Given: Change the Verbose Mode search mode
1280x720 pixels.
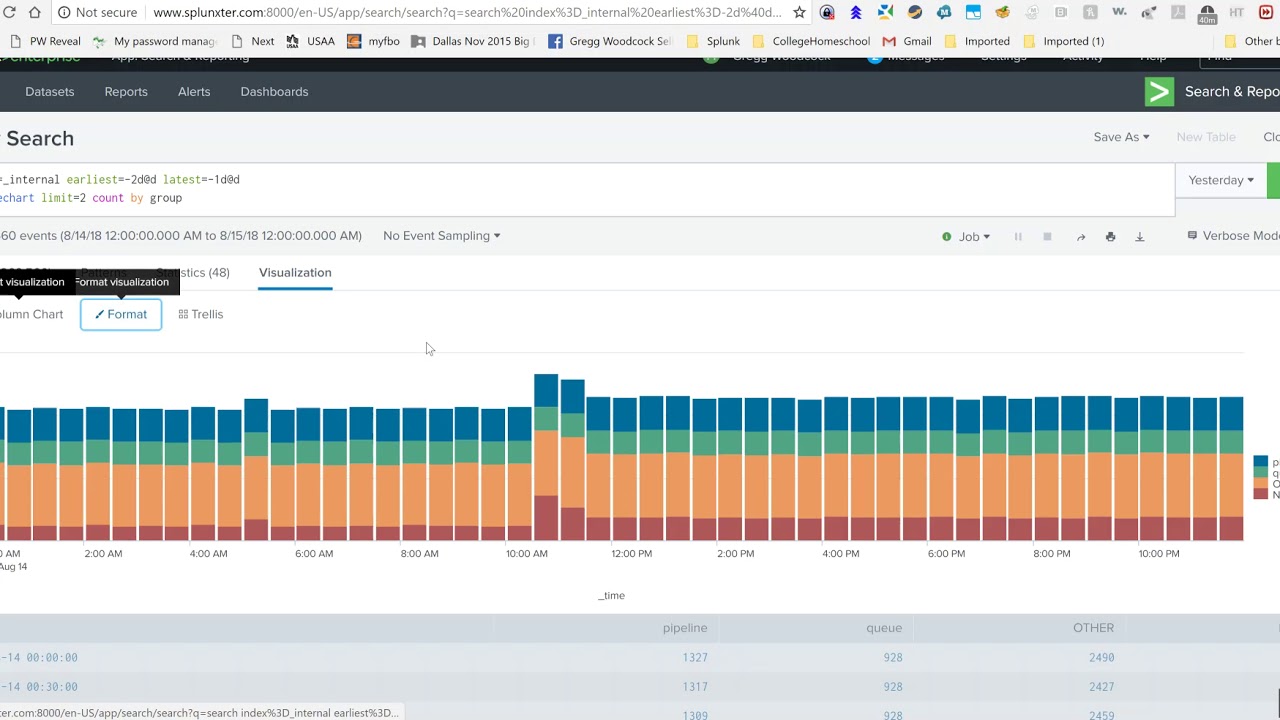Looking at the screenshot, I should coord(1233,236).
